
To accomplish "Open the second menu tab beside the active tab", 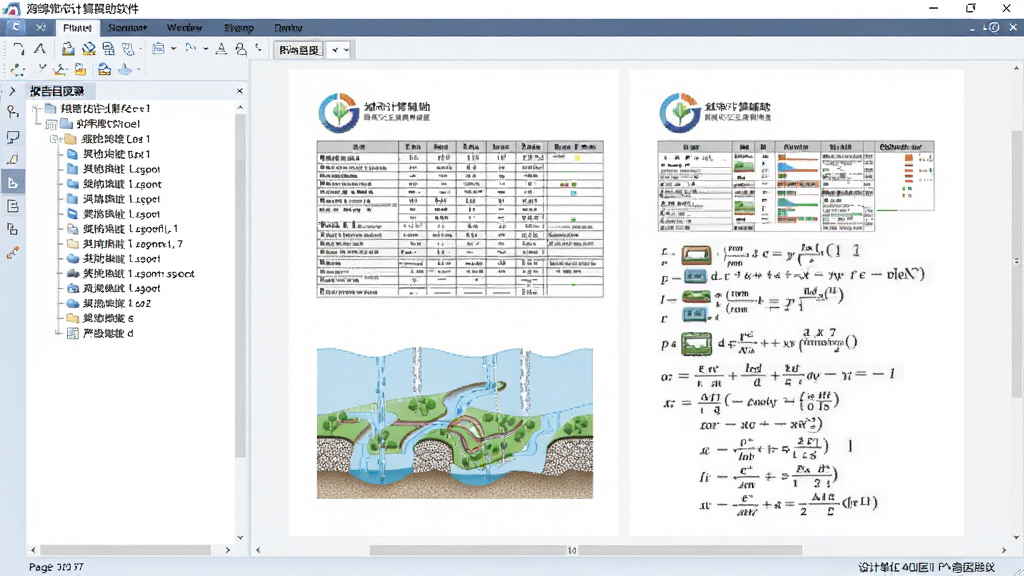I will [127, 28].
